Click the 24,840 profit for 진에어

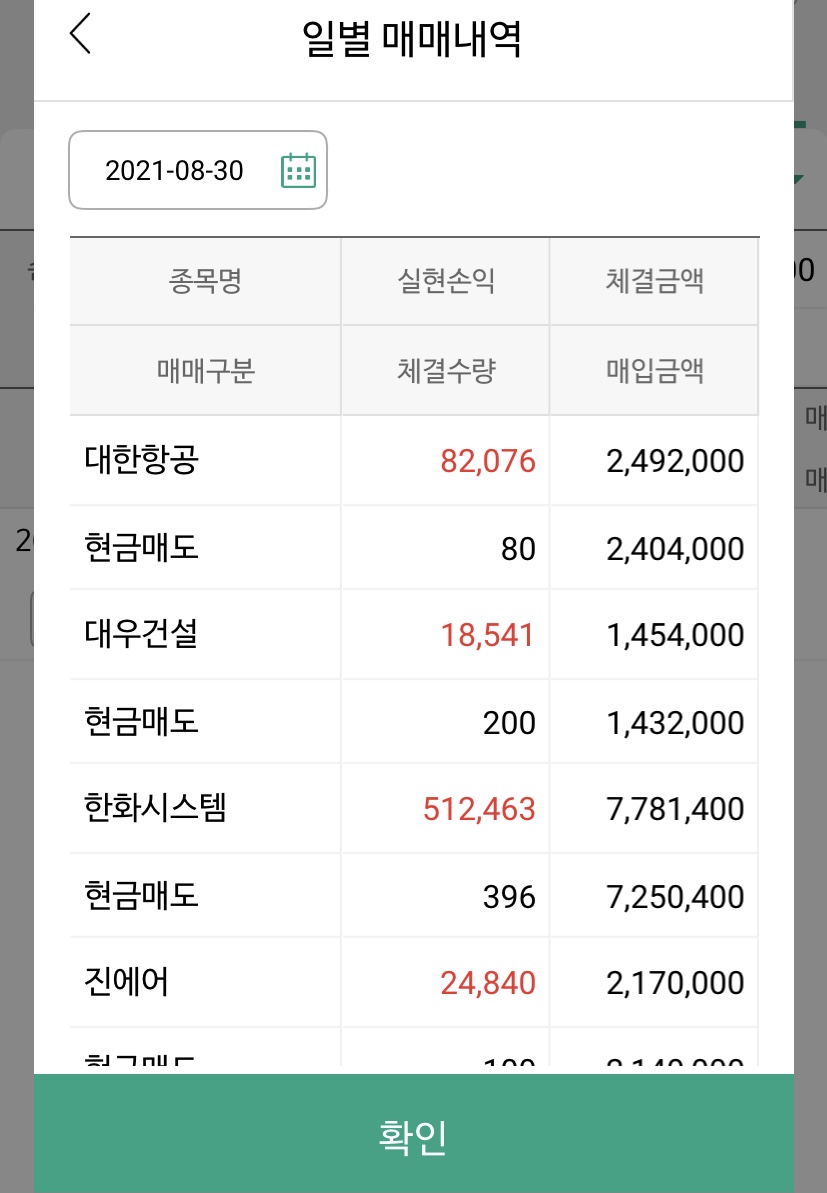(488, 983)
